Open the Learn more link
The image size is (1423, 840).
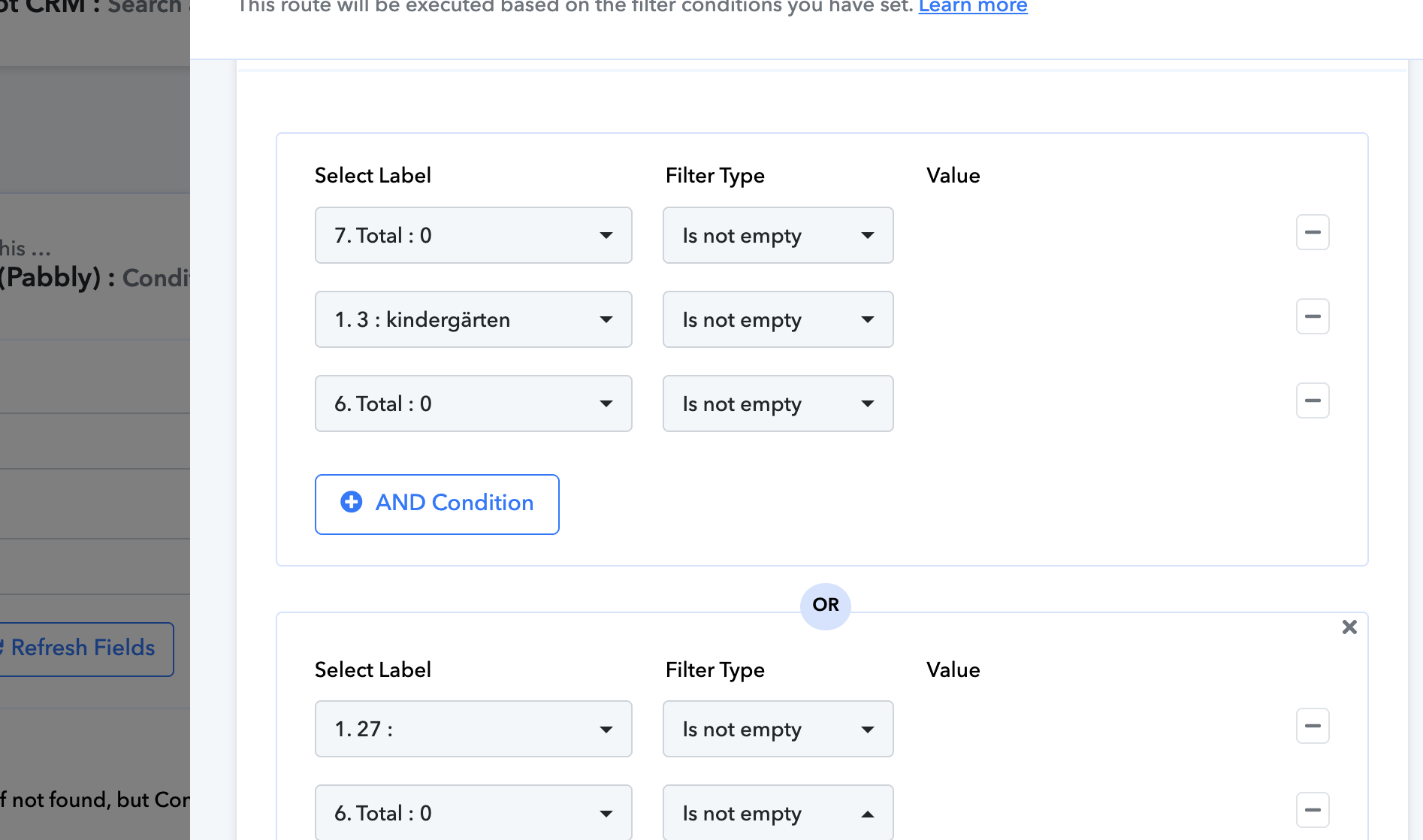[972, 8]
